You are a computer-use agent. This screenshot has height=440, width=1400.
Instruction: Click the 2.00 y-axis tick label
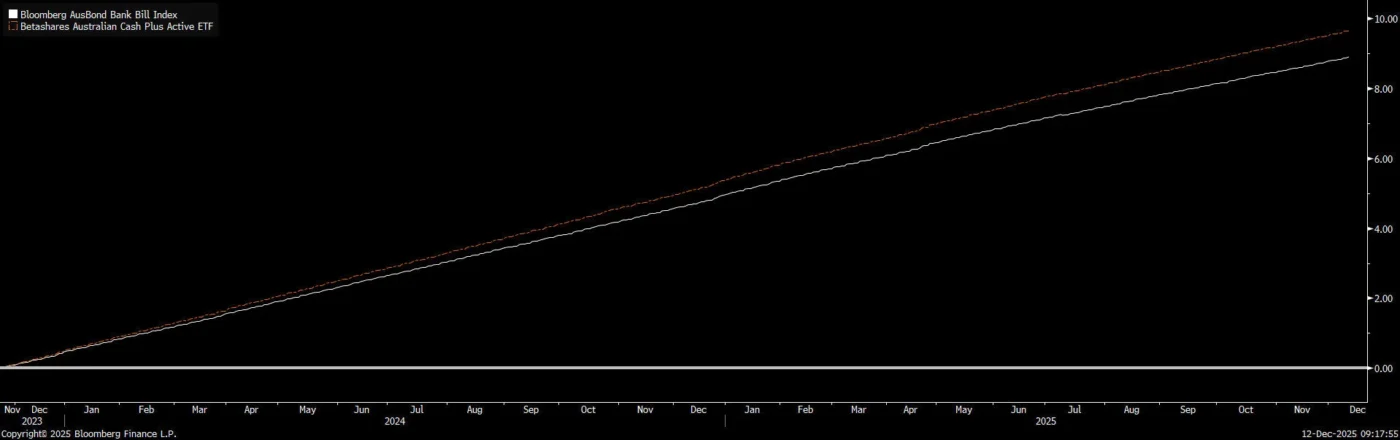[x=1381, y=299]
